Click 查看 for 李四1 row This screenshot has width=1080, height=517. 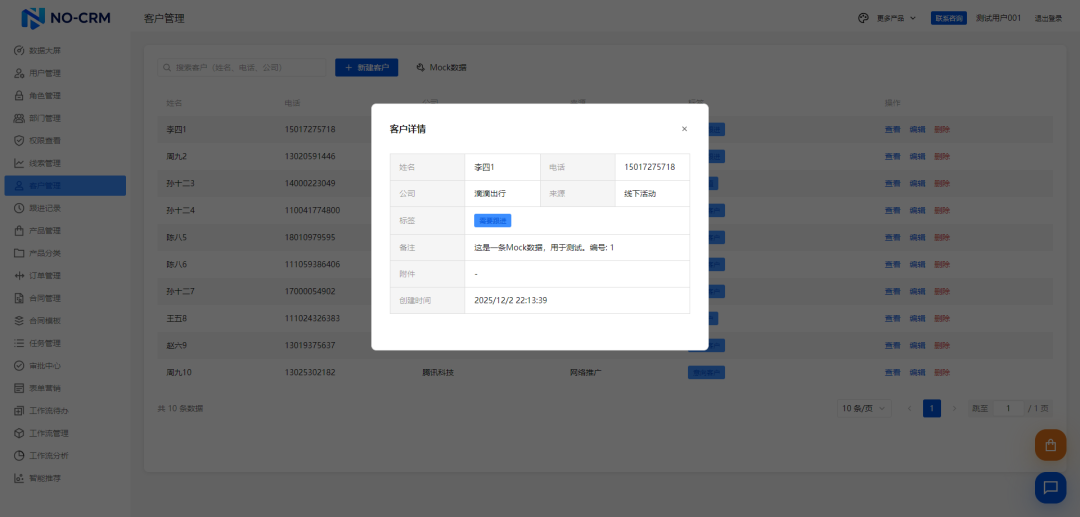892,129
